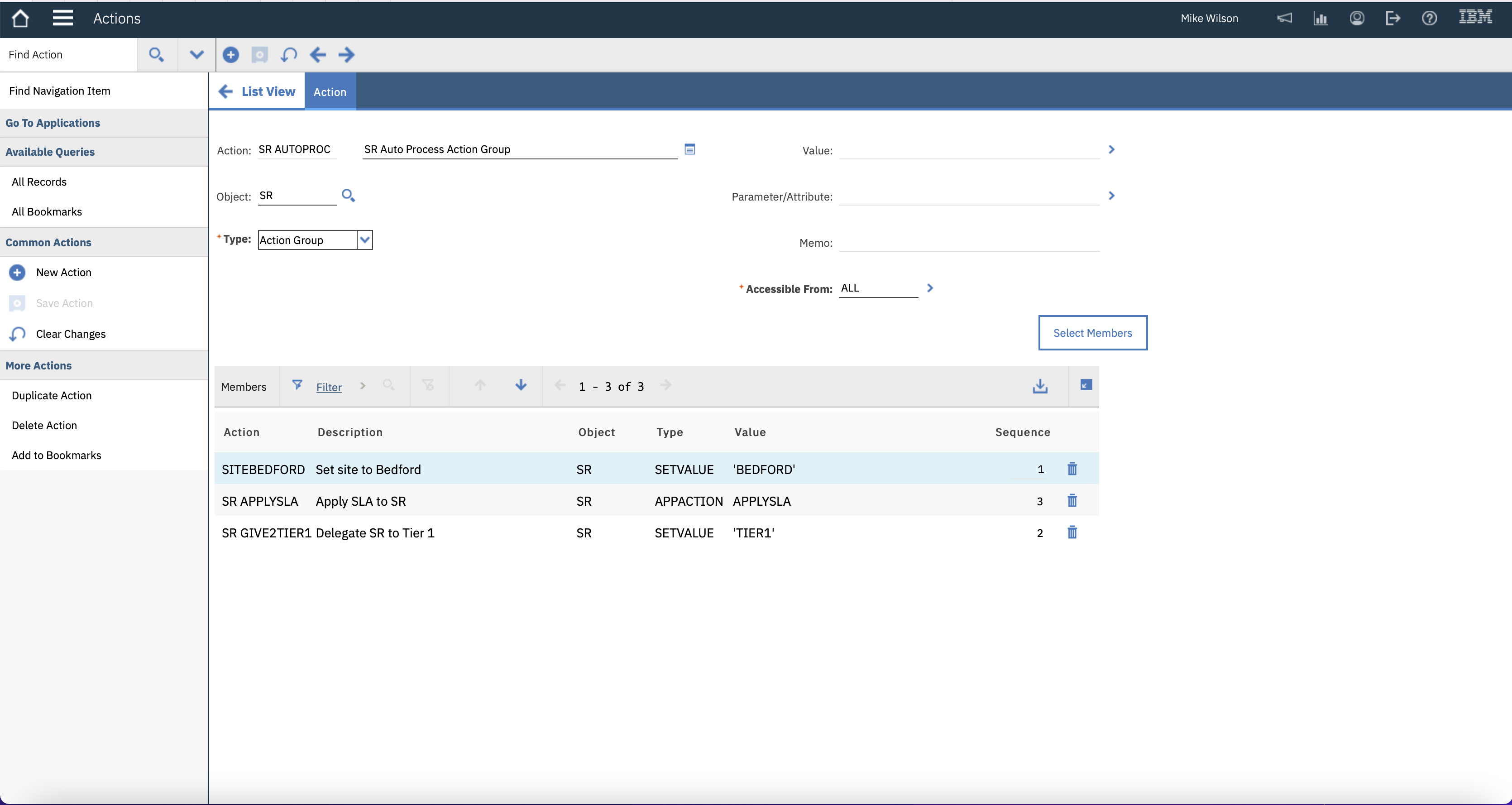Click the sign out icon
Screen dimensions: 1512x805
click(1393, 18)
